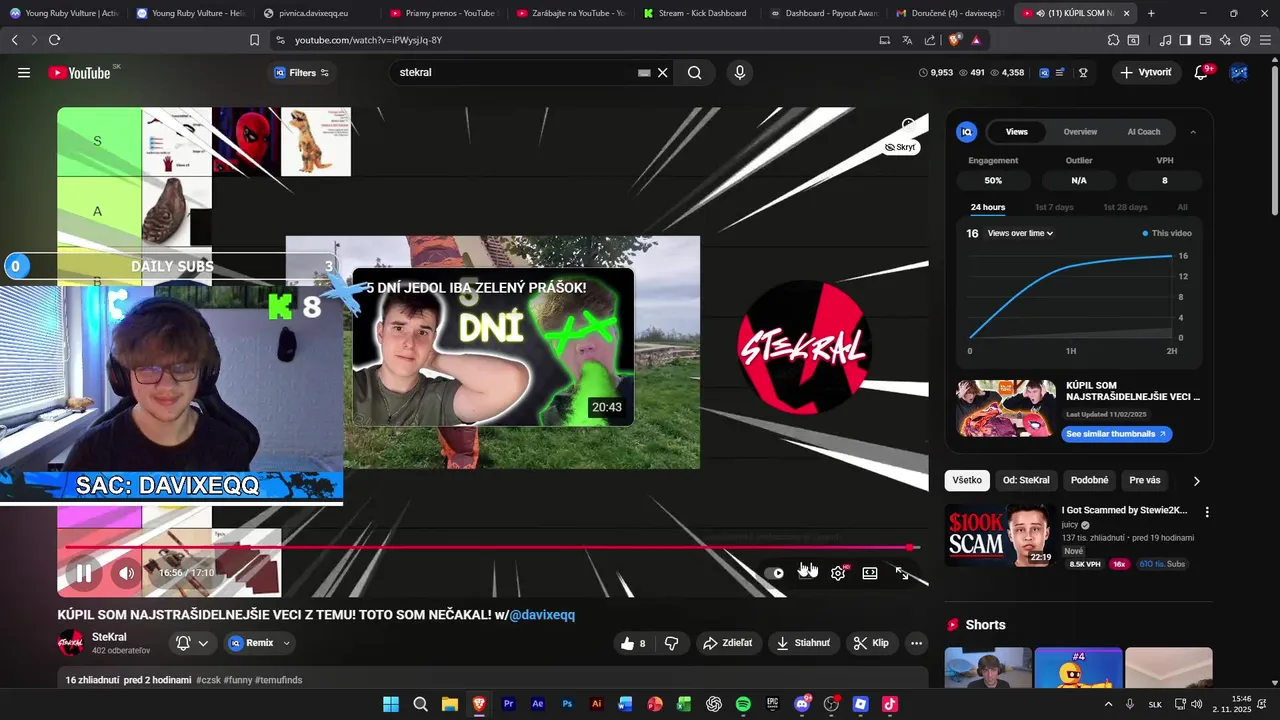Click the trophy icon in vidIQ bar
Viewport: 1280px width, 720px height.
pyautogui.click(x=1083, y=73)
